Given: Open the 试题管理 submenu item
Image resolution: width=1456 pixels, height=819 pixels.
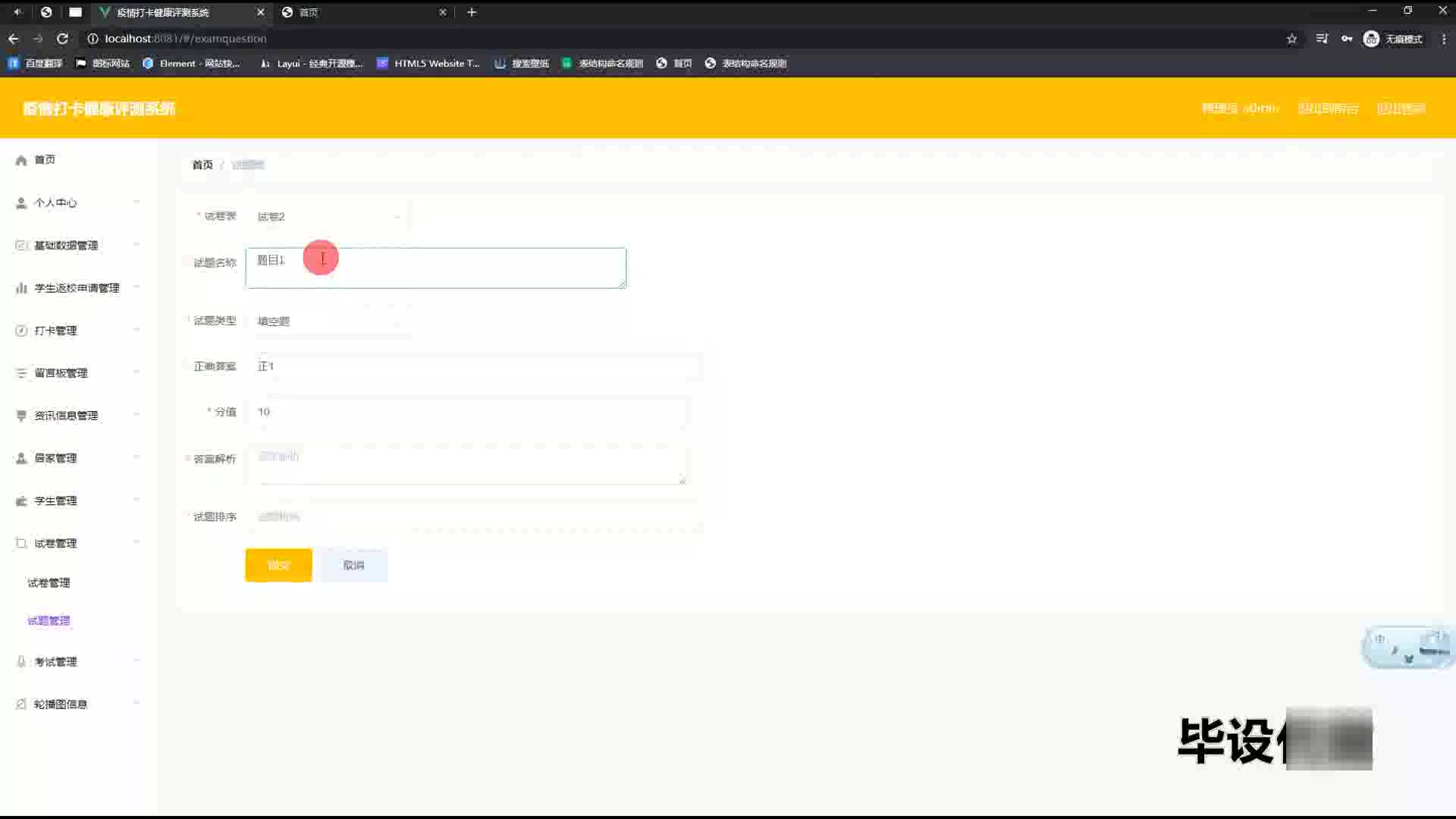Looking at the screenshot, I should (x=49, y=621).
